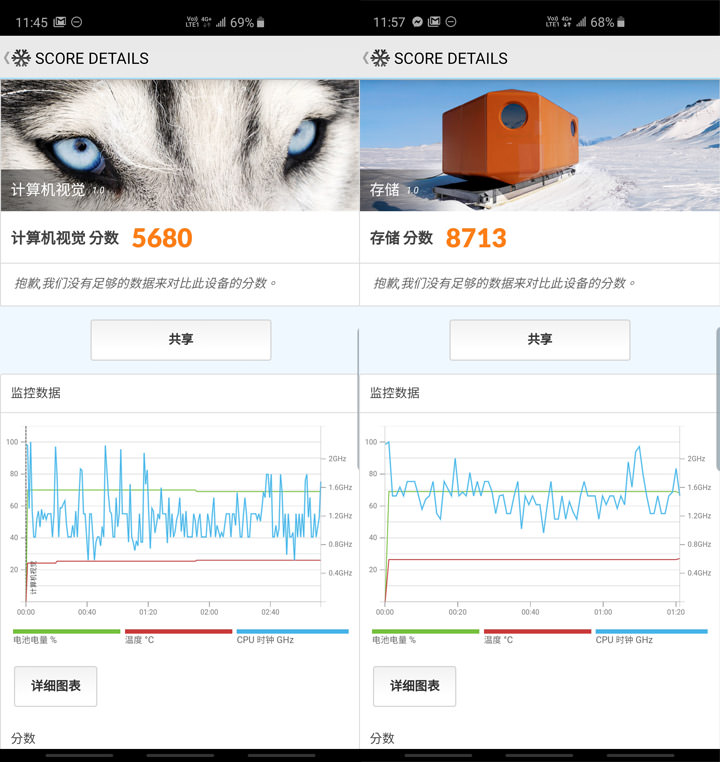
Task: Tap CPU 时钟 GHz legend on right chart
Action: [x=651, y=637]
